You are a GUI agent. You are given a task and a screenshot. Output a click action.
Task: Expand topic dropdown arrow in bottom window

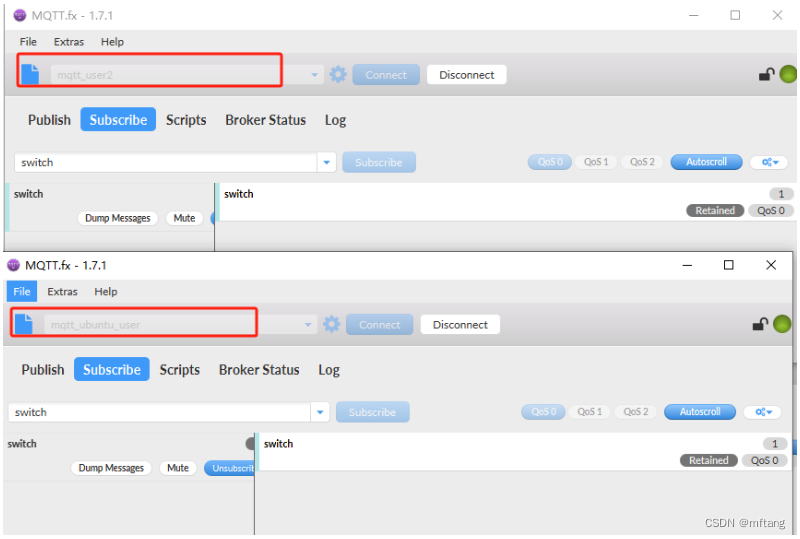click(x=320, y=412)
